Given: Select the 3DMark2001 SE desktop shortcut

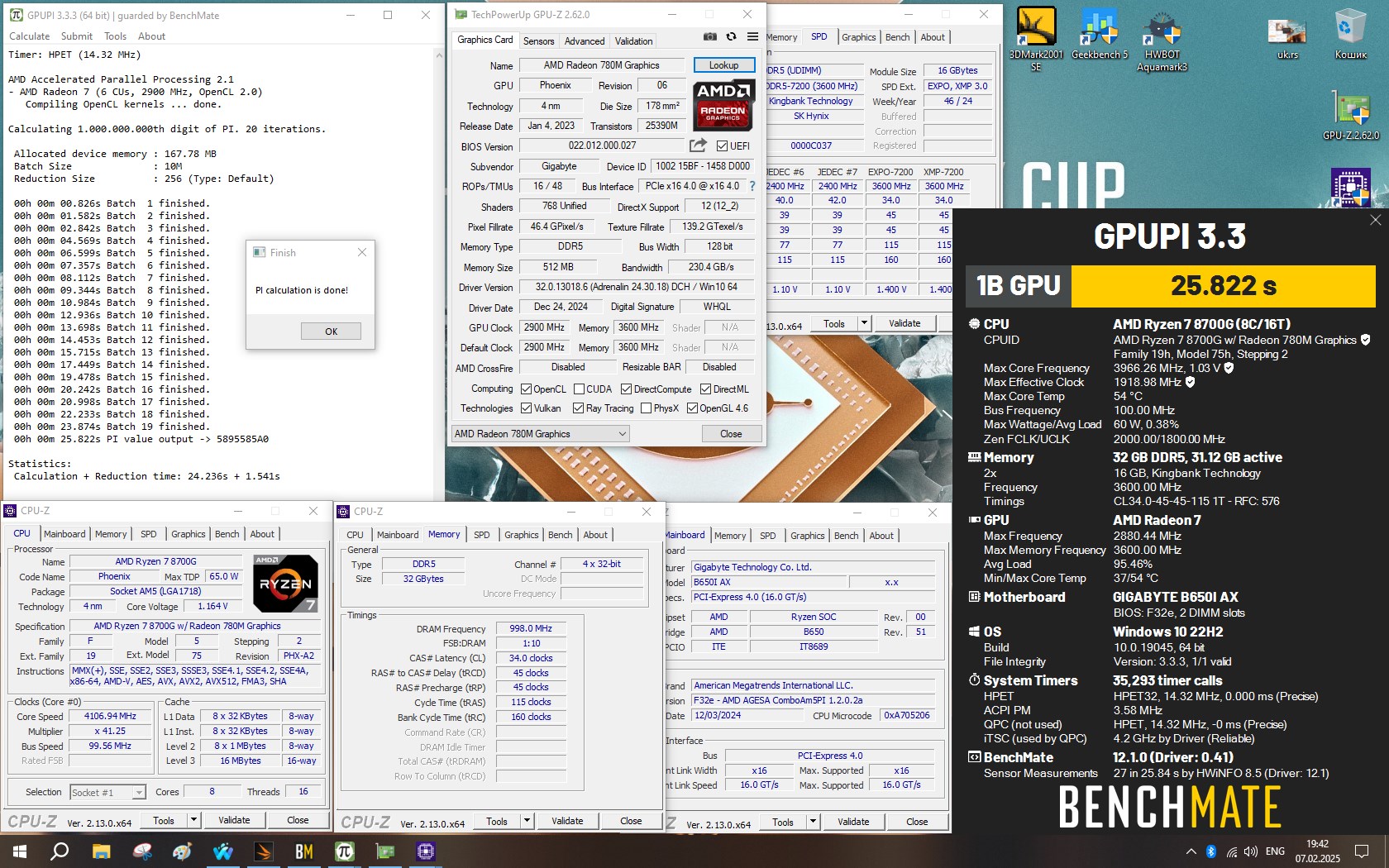Looking at the screenshot, I should [x=1036, y=39].
